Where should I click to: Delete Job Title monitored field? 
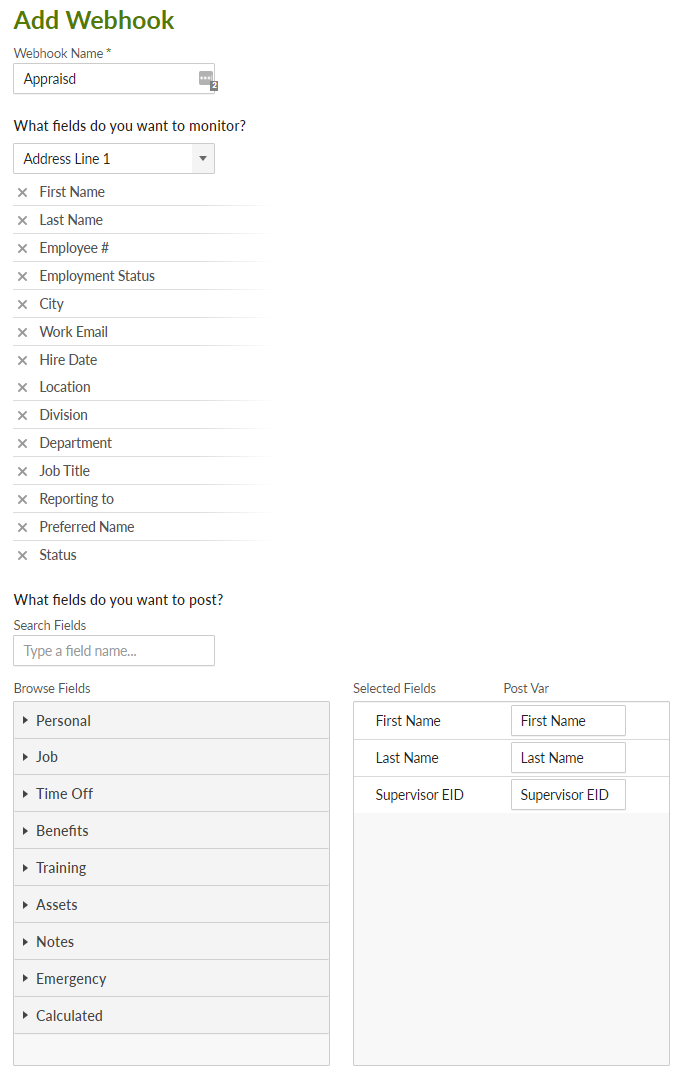tap(23, 472)
